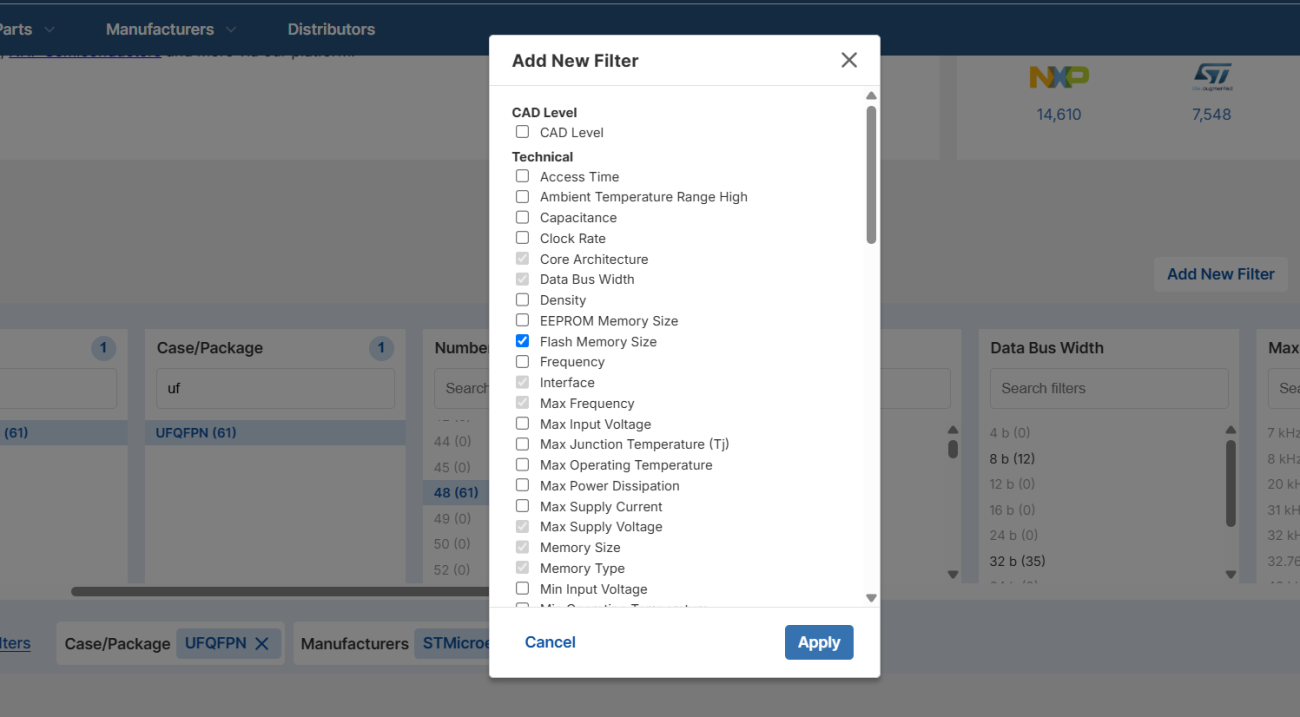Tick the Frequency checkbox
Viewport: 1300px width, 717px height.
522,362
